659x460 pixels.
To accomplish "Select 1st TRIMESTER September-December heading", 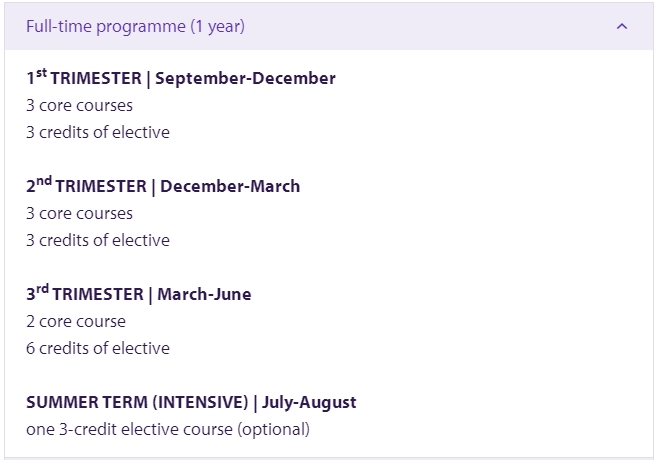I will tap(181, 77).
